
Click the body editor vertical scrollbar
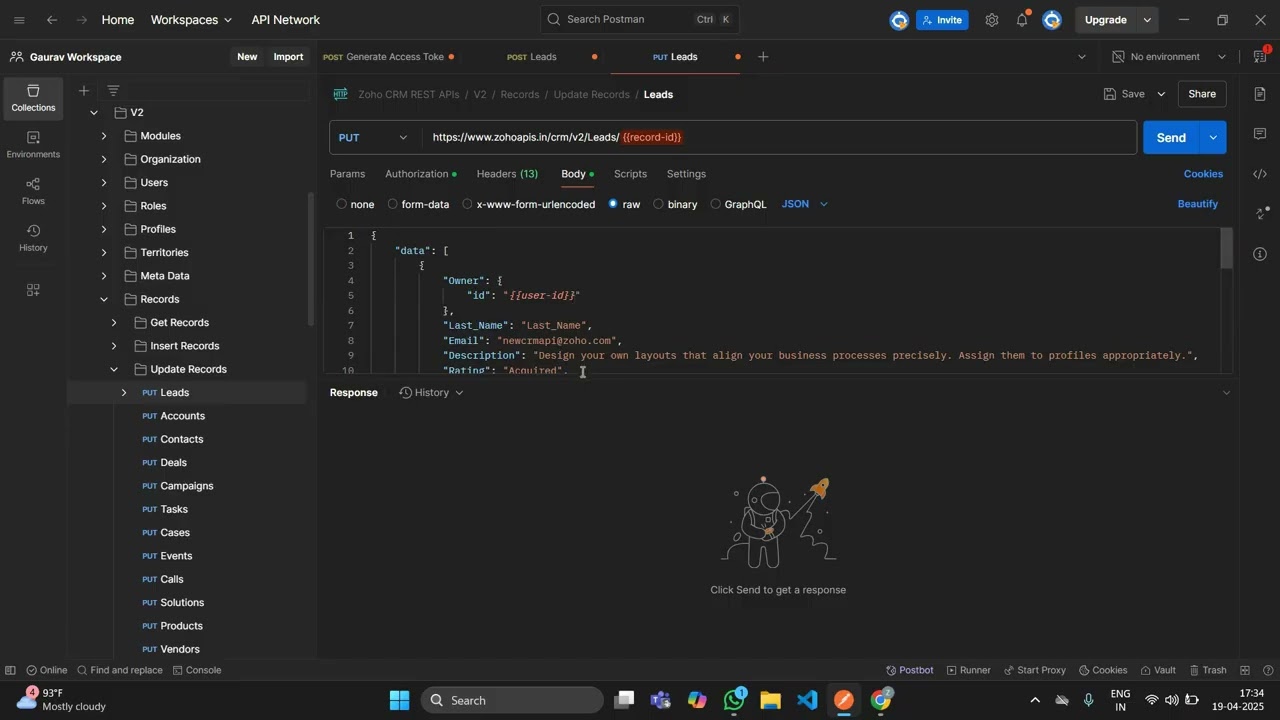[x=1227, y=249]
